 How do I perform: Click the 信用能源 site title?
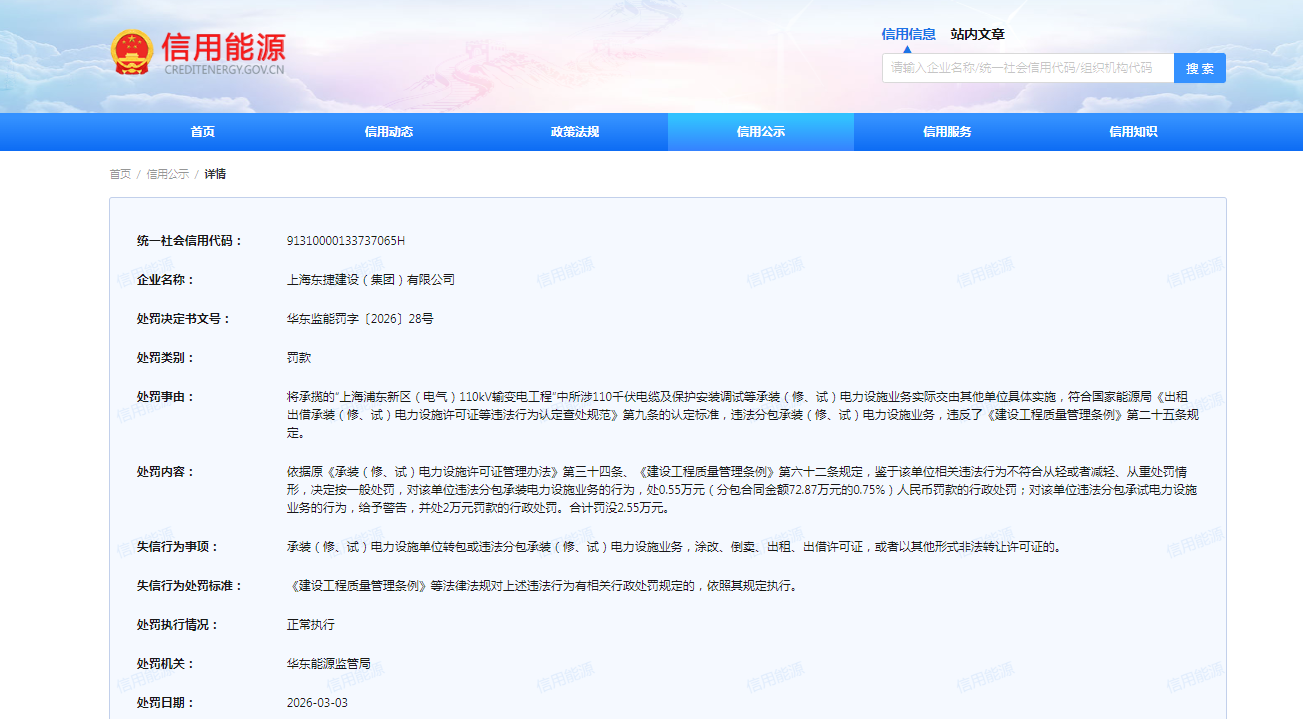(x=223, y=47)
